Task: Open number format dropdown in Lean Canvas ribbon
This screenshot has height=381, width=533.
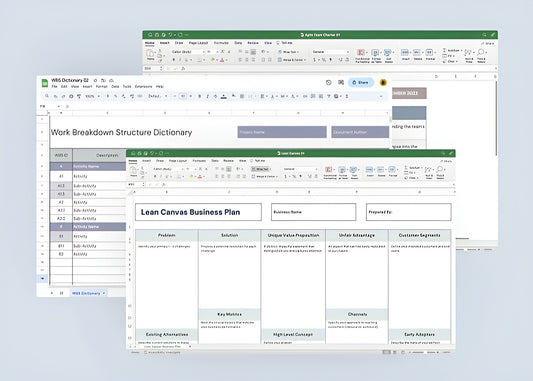Action: pos(300,169)
